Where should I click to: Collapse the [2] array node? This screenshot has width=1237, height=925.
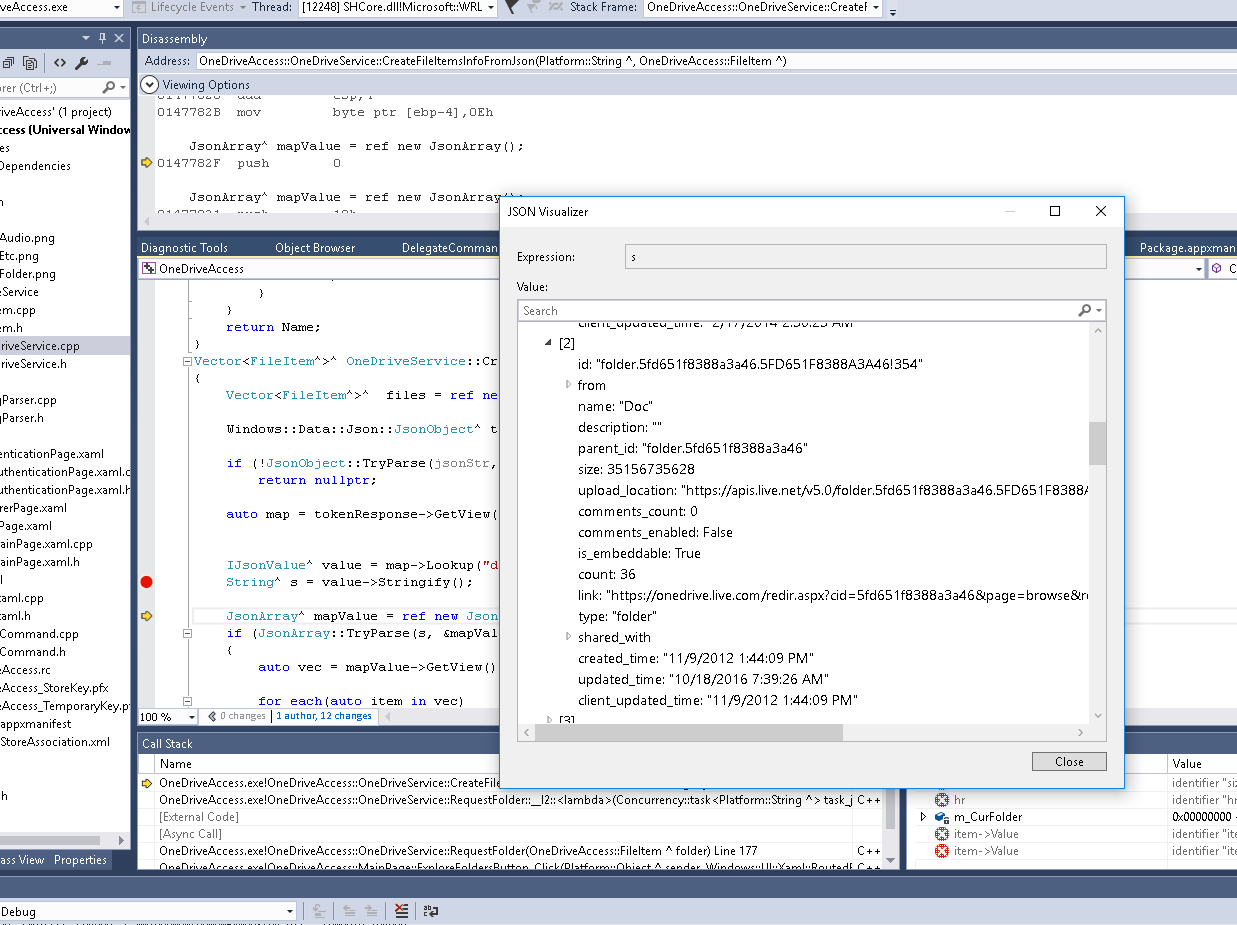[x=548, y=343]
